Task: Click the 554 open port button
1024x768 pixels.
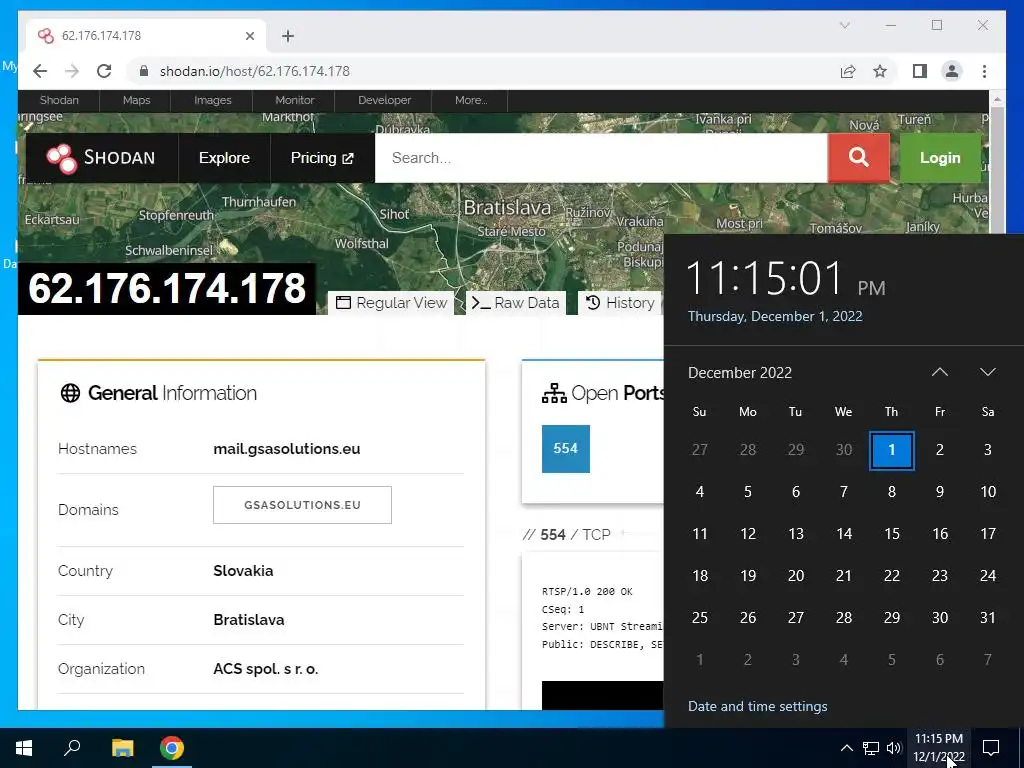Action: click(566, 449)
